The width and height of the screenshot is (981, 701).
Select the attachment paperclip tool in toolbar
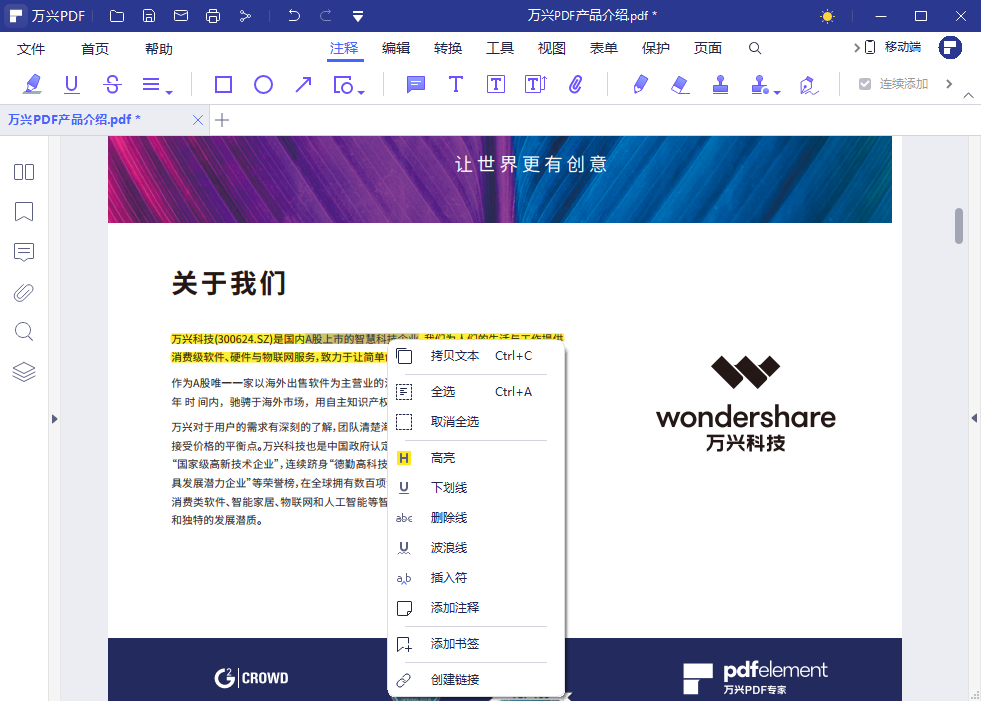point(575,85)
